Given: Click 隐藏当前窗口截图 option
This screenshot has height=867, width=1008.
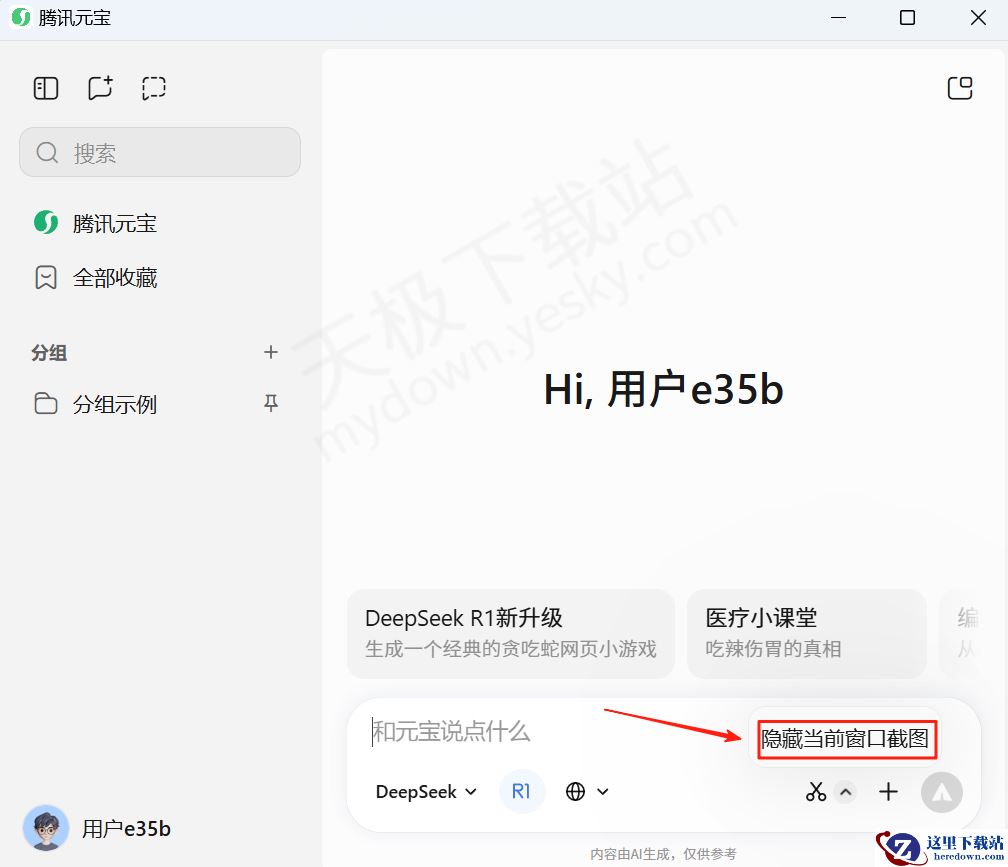Looking at the screenshot, I should [846, 740].
